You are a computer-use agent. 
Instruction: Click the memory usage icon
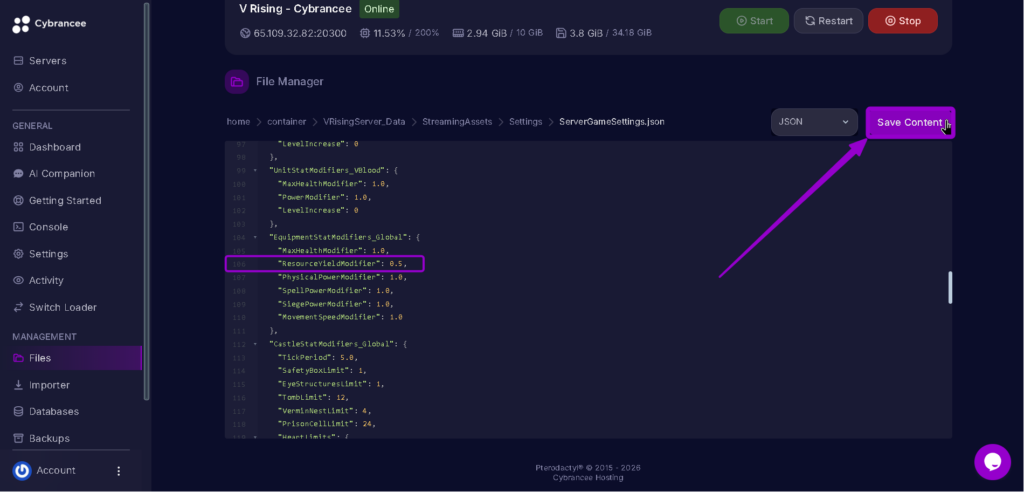tap(458, 33)
